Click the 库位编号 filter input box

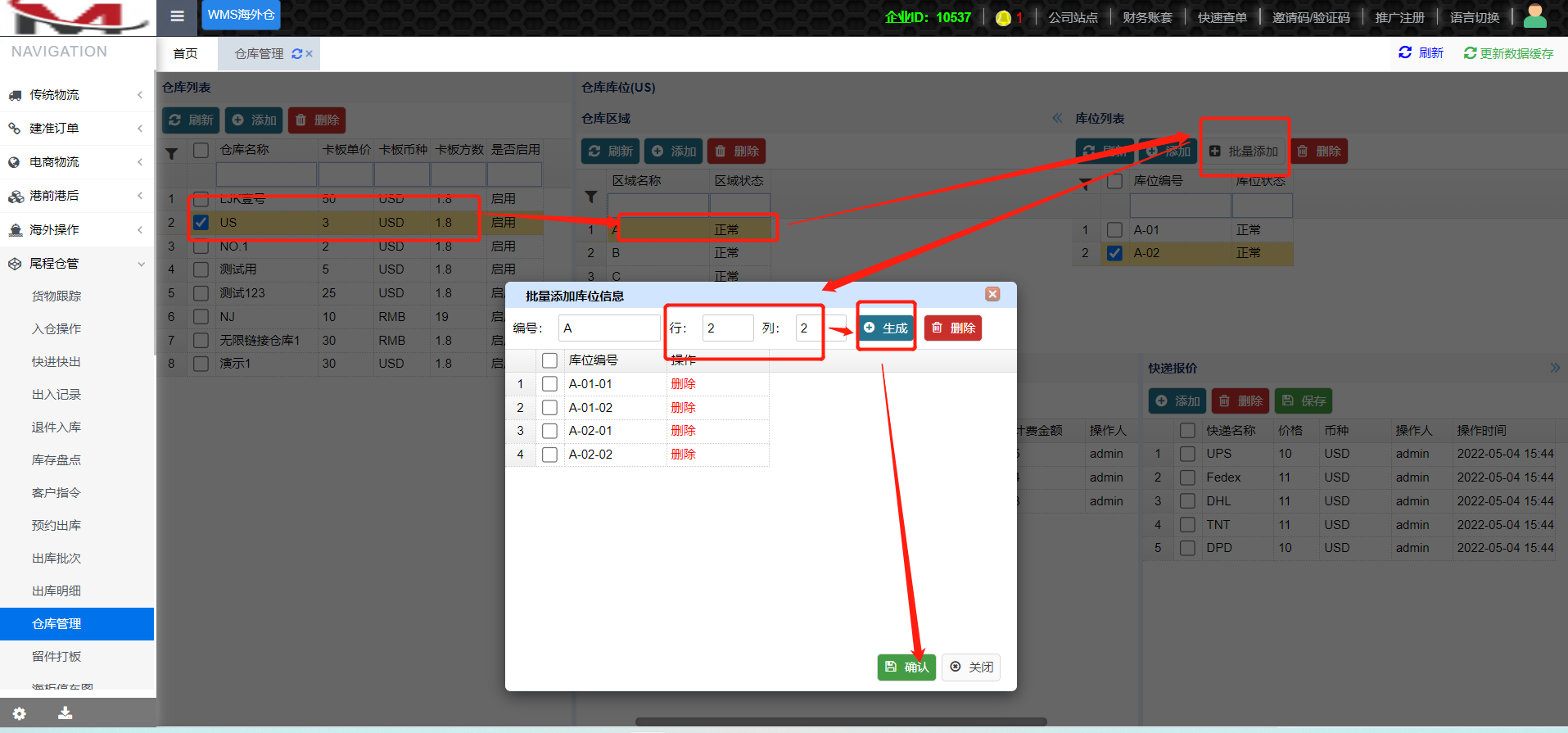1180,206
